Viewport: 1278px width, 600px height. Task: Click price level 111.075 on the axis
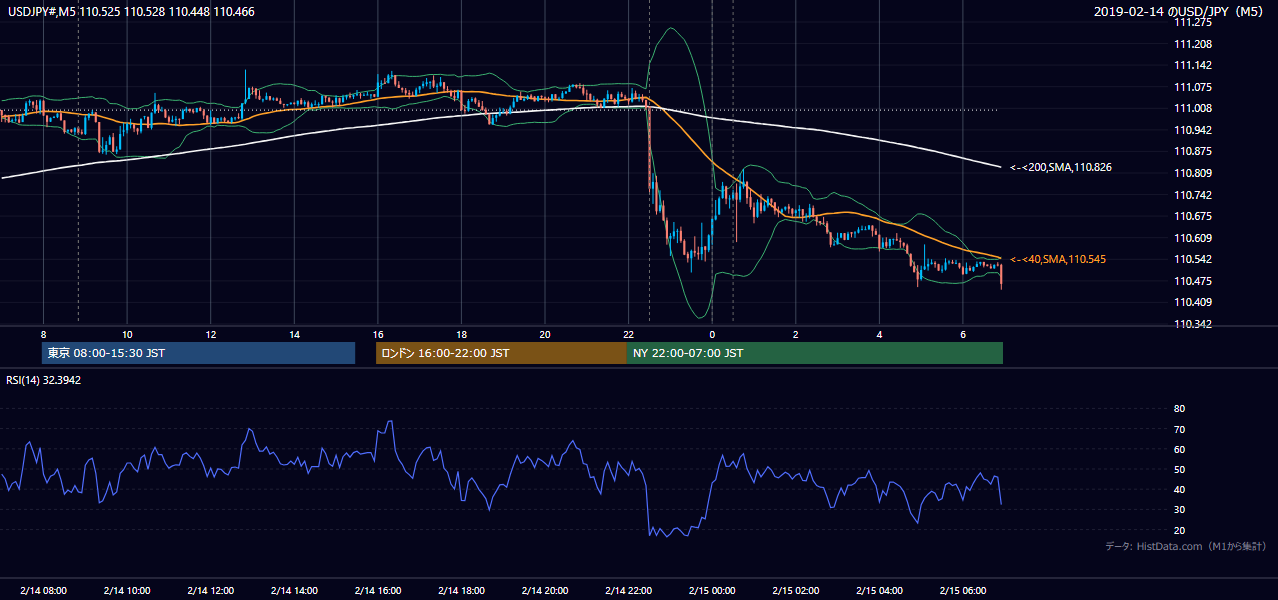click(x=1192, y=87)
